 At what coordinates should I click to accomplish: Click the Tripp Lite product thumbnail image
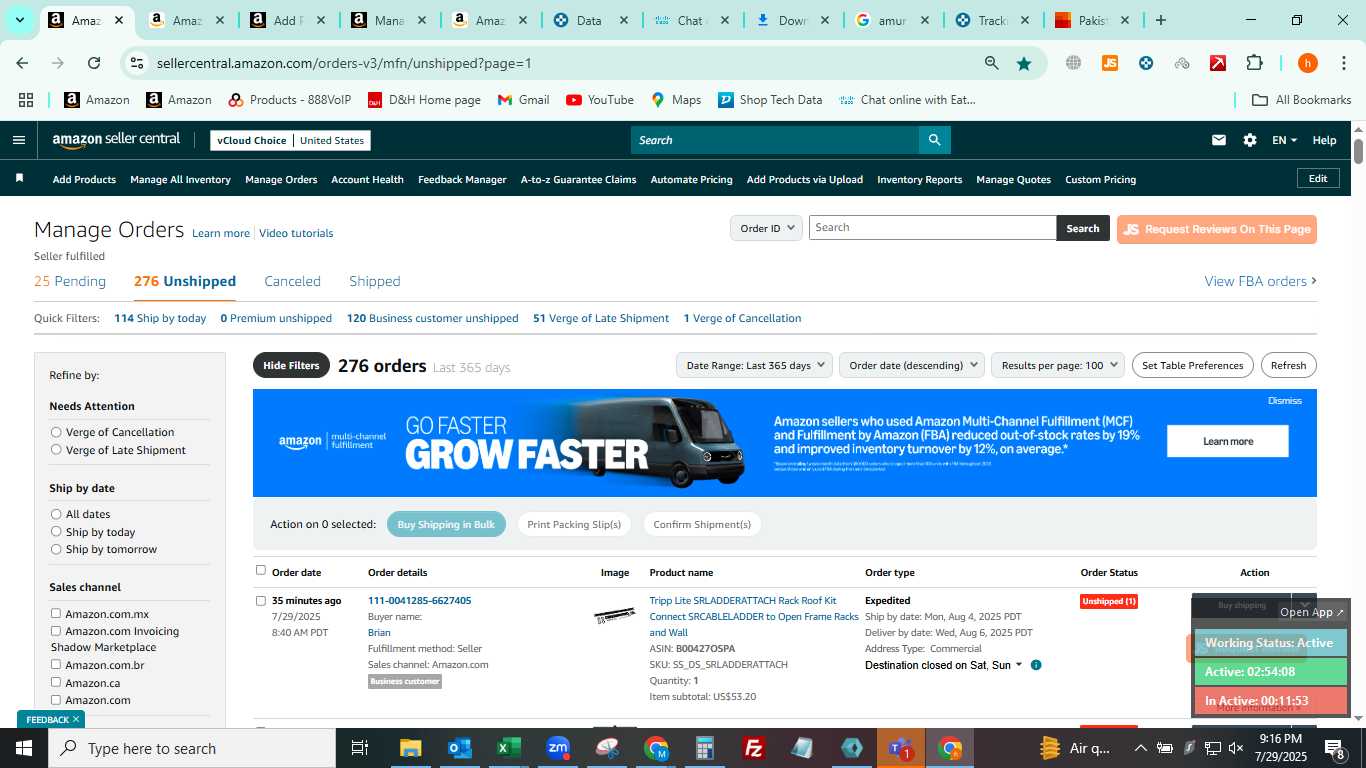point(614,615)
